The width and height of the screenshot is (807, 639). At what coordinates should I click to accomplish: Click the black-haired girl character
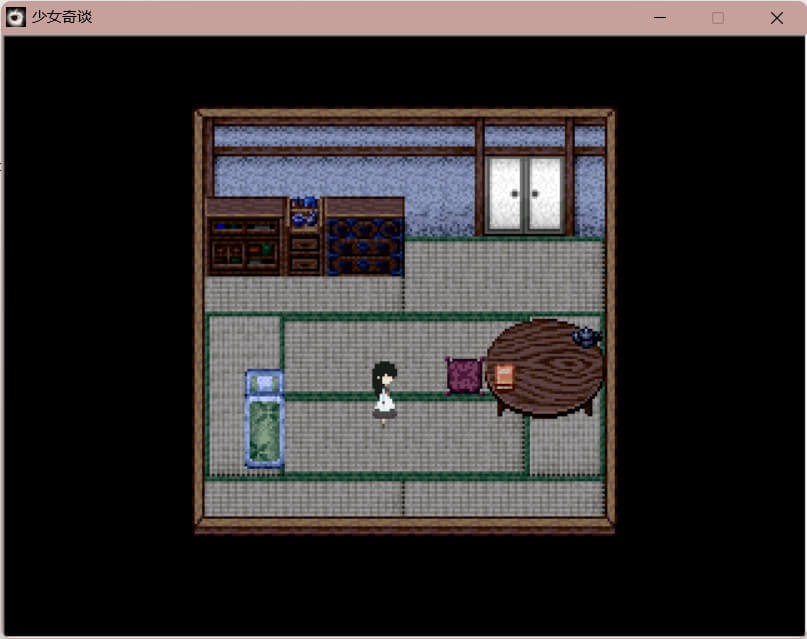(x=384, y=391)
